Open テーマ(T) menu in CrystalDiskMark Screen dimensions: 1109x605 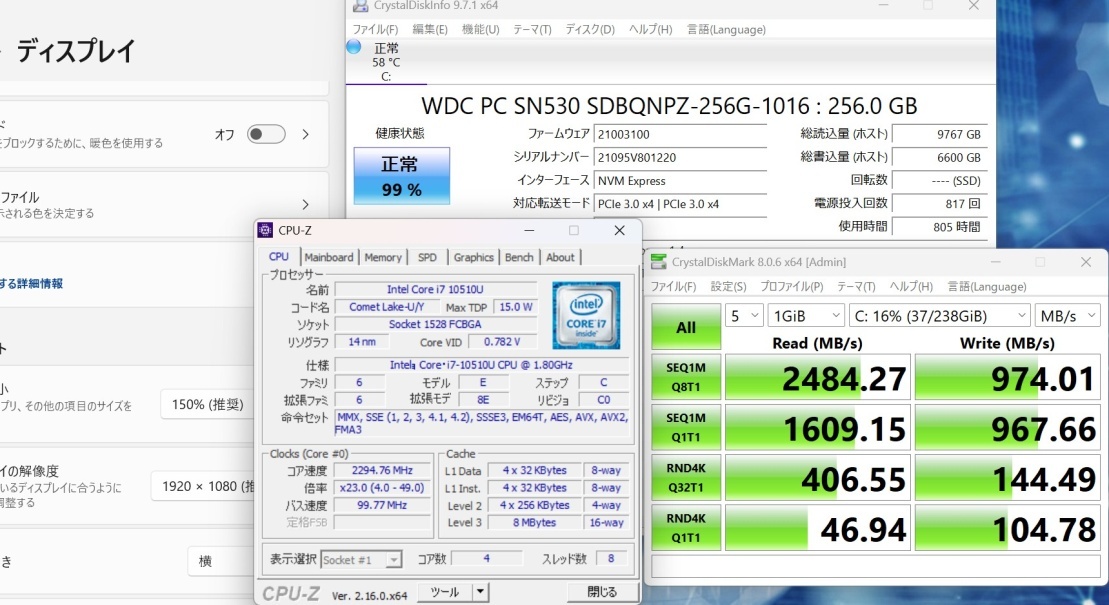tap(857, 287)
